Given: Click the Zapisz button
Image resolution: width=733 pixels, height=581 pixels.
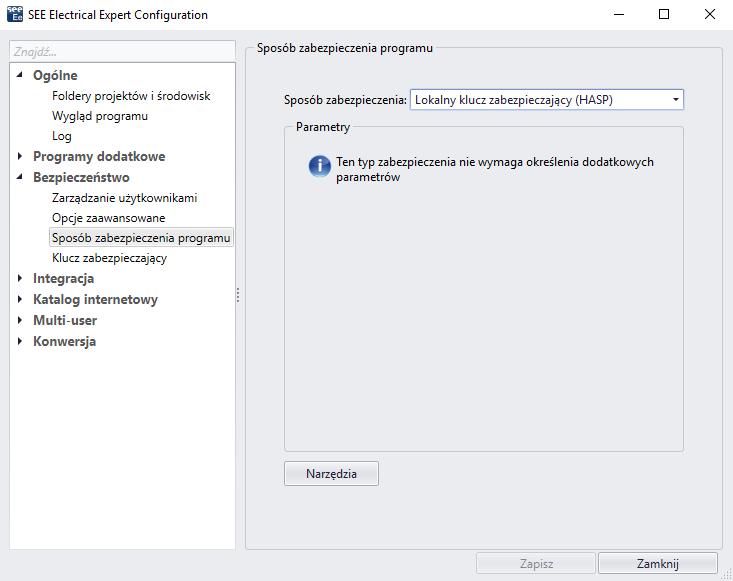Looking at the screenshot, I should [x=536, y=563].
